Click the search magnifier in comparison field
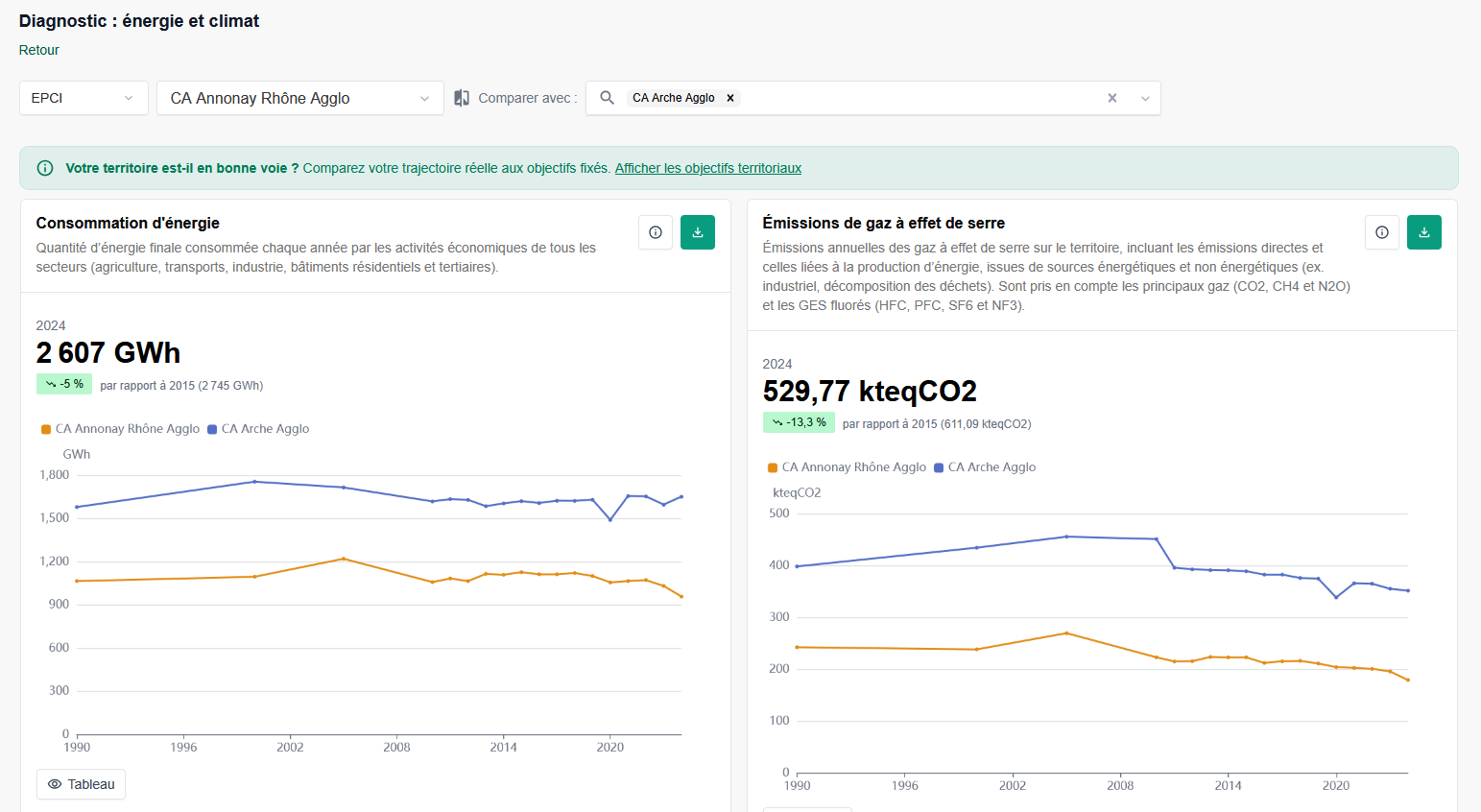 click(607, 98)
